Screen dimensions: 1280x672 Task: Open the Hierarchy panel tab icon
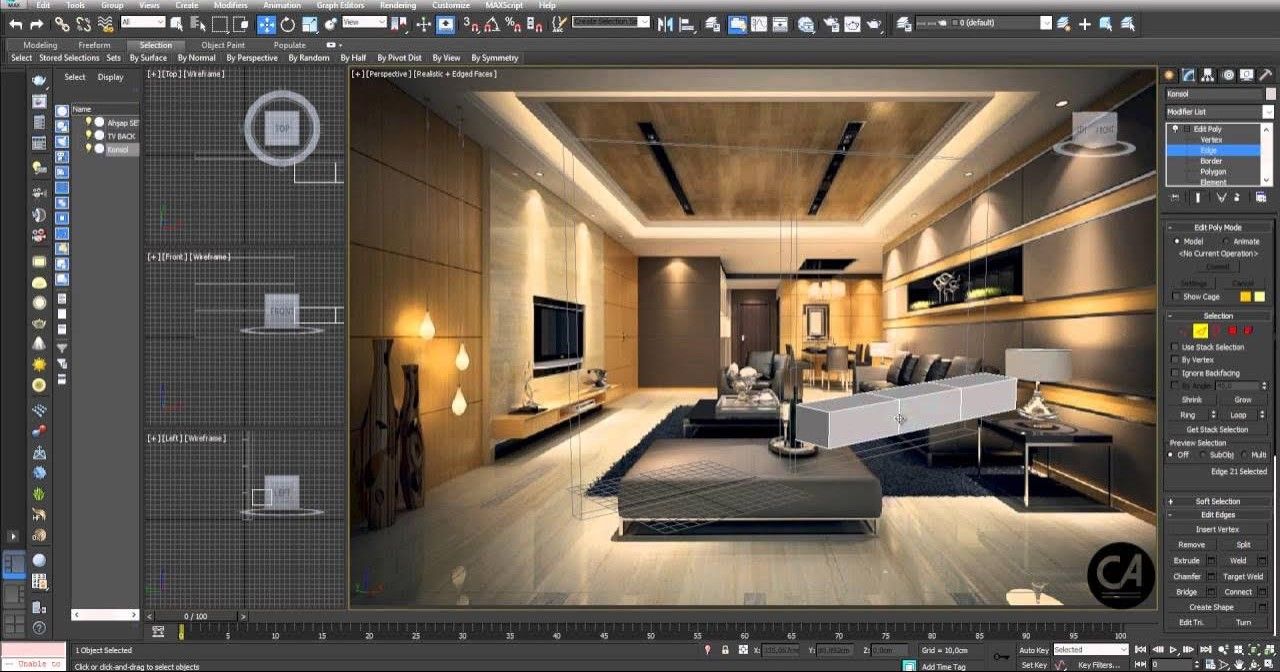pos(1208,75)
